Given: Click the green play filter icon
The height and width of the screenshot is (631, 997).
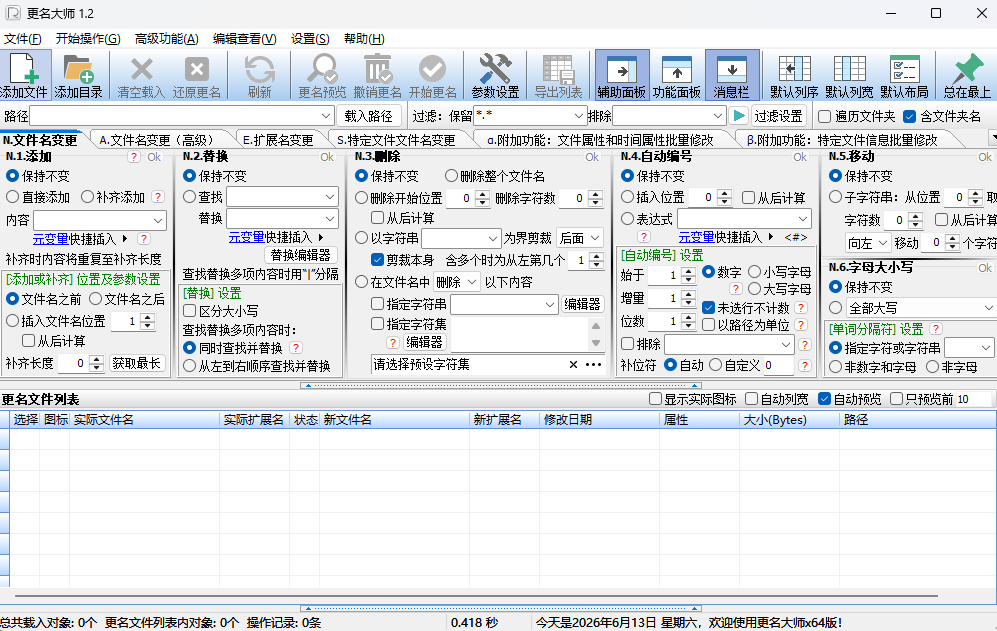Looking at the screenshot, I should pyautogui.click(x=738, y=116).
